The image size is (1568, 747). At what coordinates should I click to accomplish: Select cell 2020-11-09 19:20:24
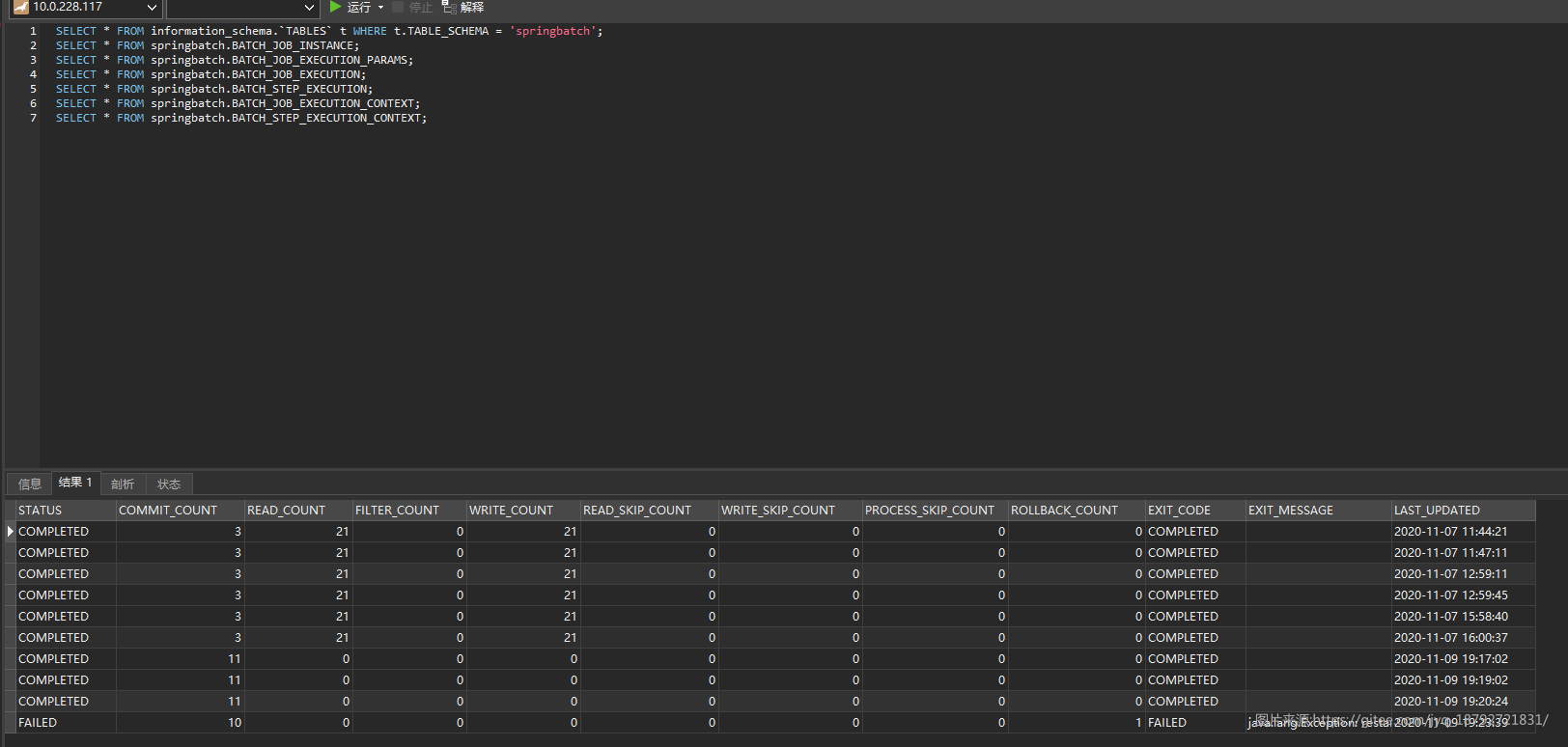1464,701
